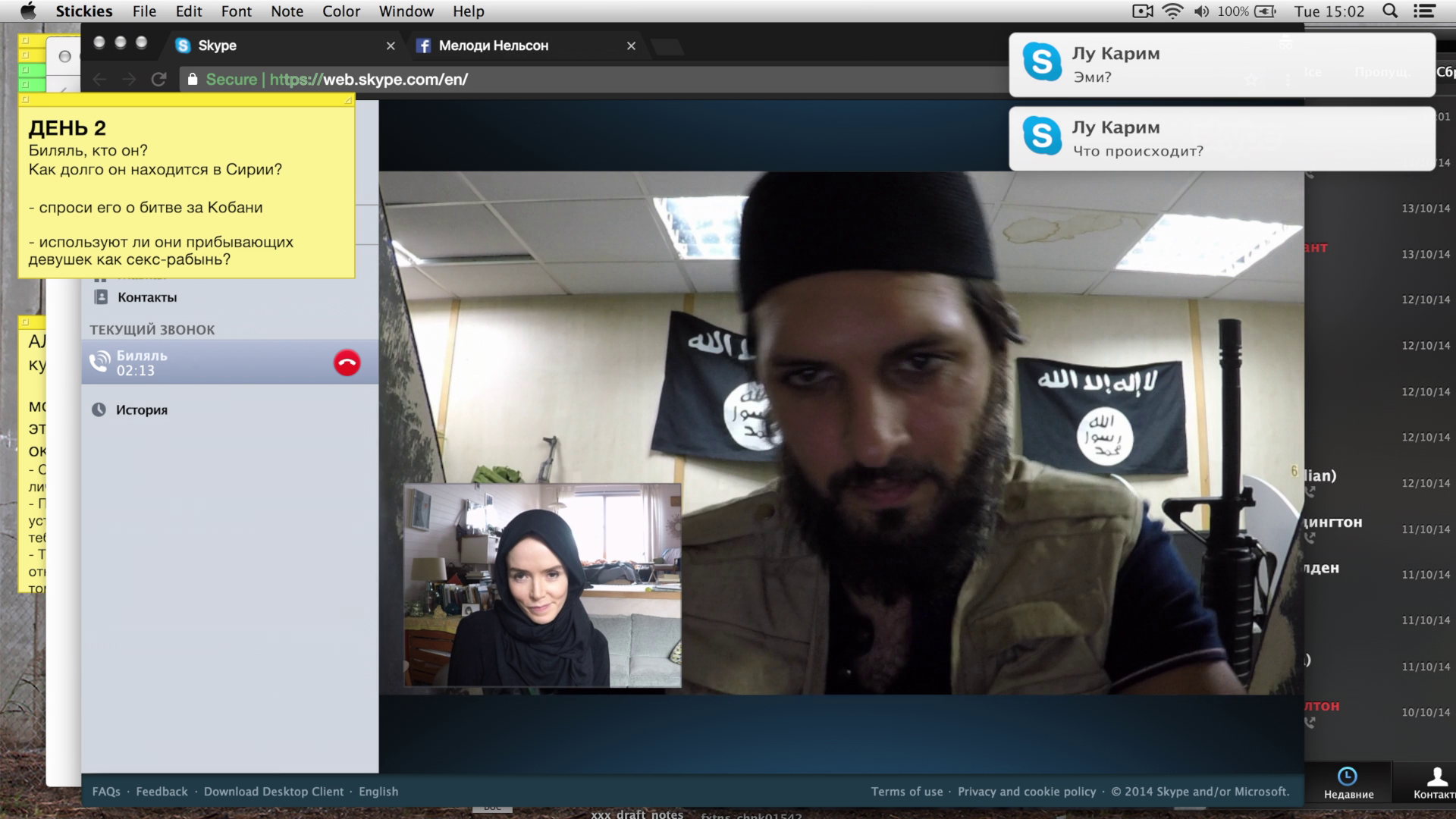Close the ДЕНЬ 2 sticky note
The image size is (1456, 819).
25,99
